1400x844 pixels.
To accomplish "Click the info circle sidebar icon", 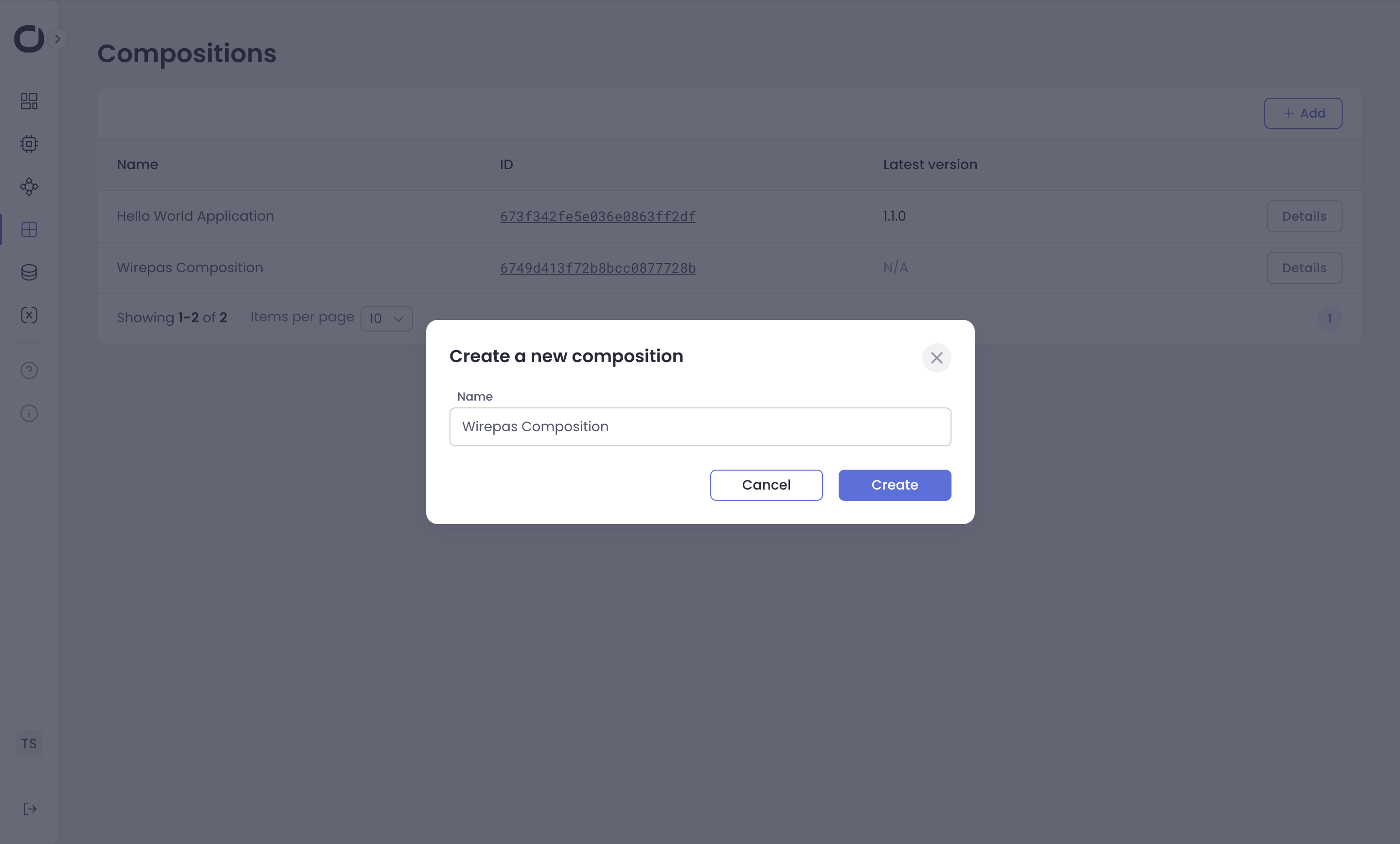I will coord(29,413).
